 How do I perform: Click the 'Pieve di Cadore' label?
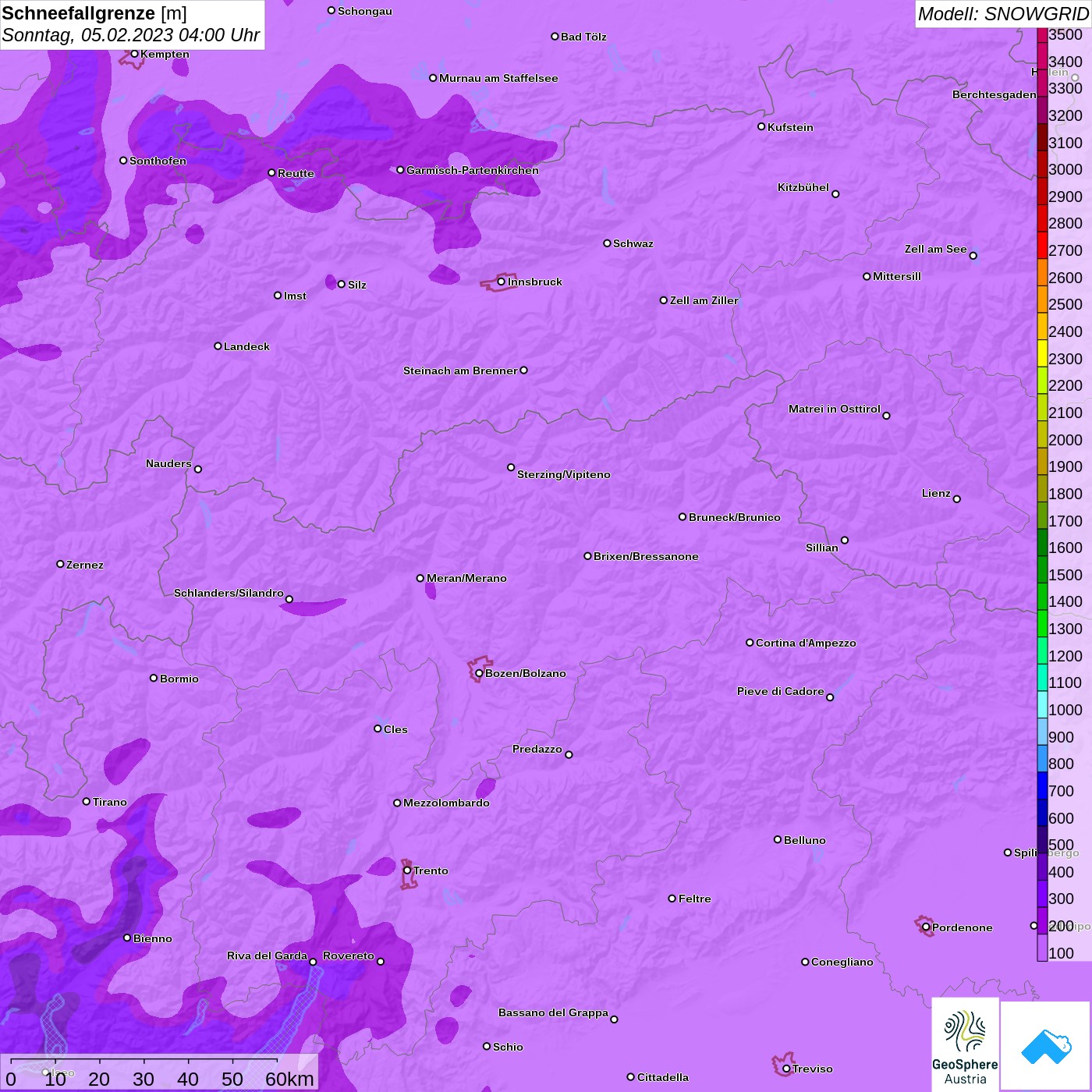(x=781, y=691)
